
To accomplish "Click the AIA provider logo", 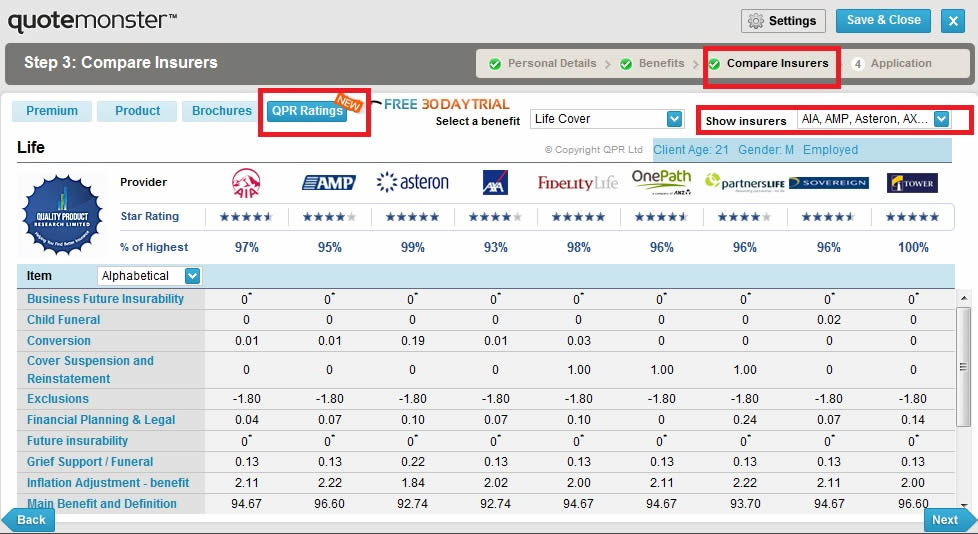I will point(246,182).
